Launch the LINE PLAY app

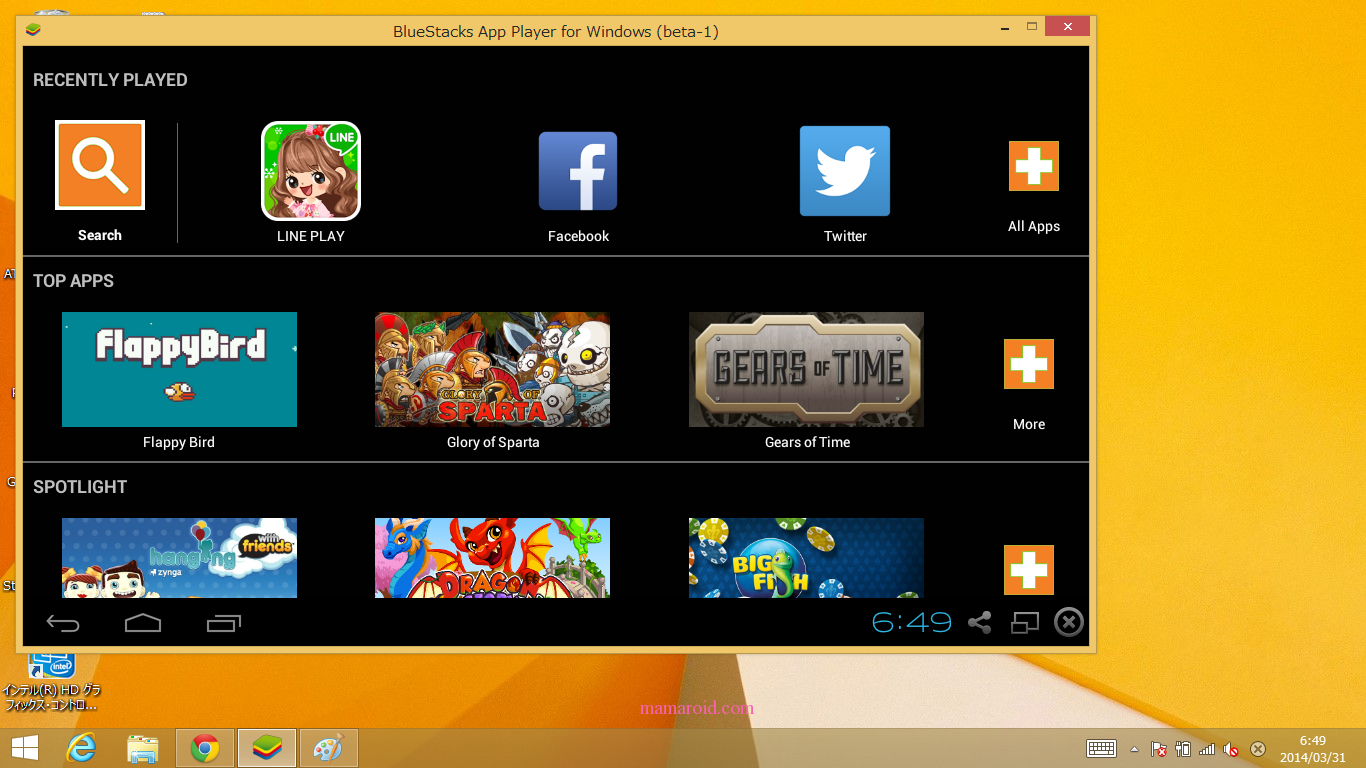click(x=311, y=171)
